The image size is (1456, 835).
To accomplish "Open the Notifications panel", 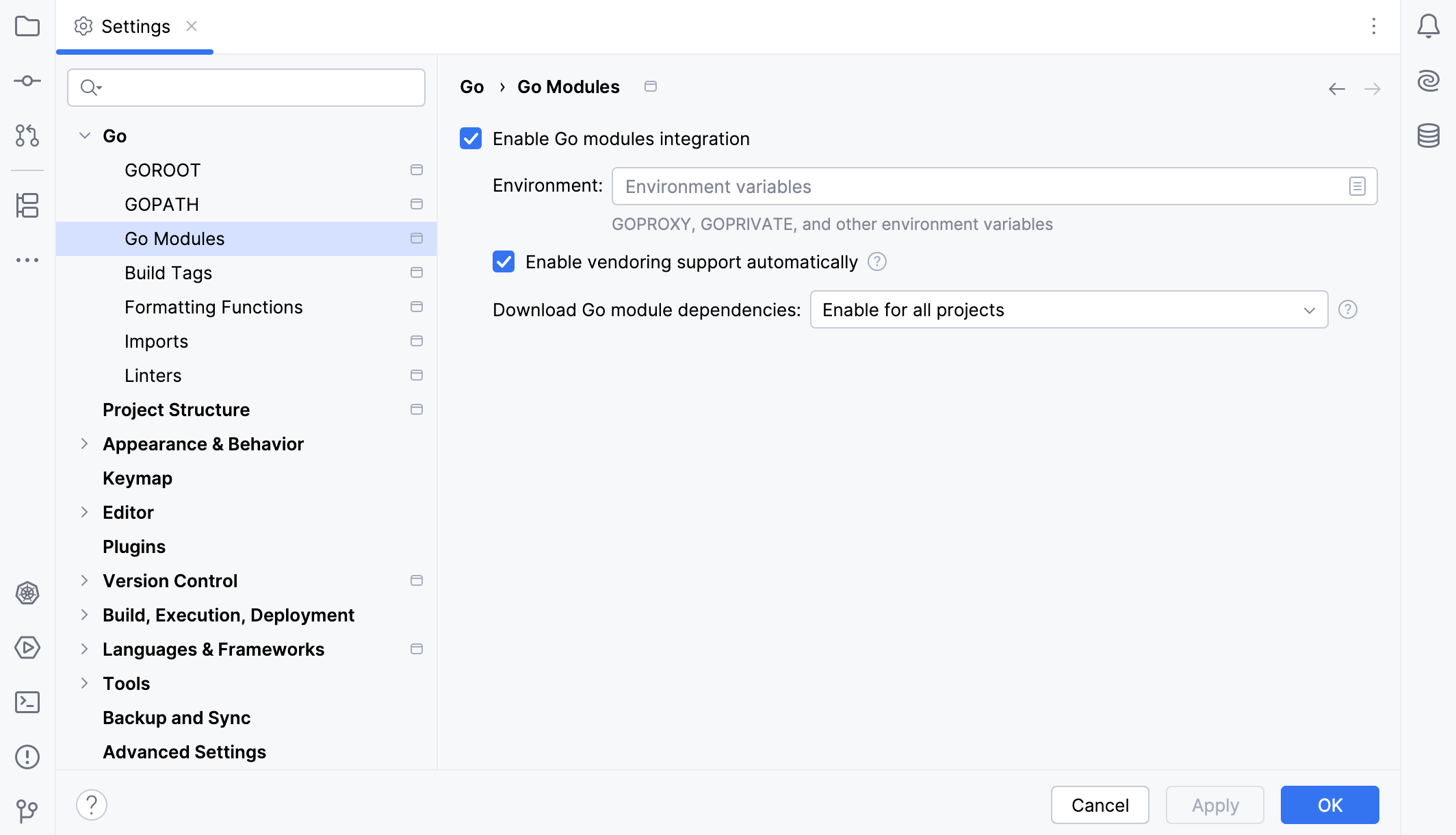I will tap(1429, 27).
